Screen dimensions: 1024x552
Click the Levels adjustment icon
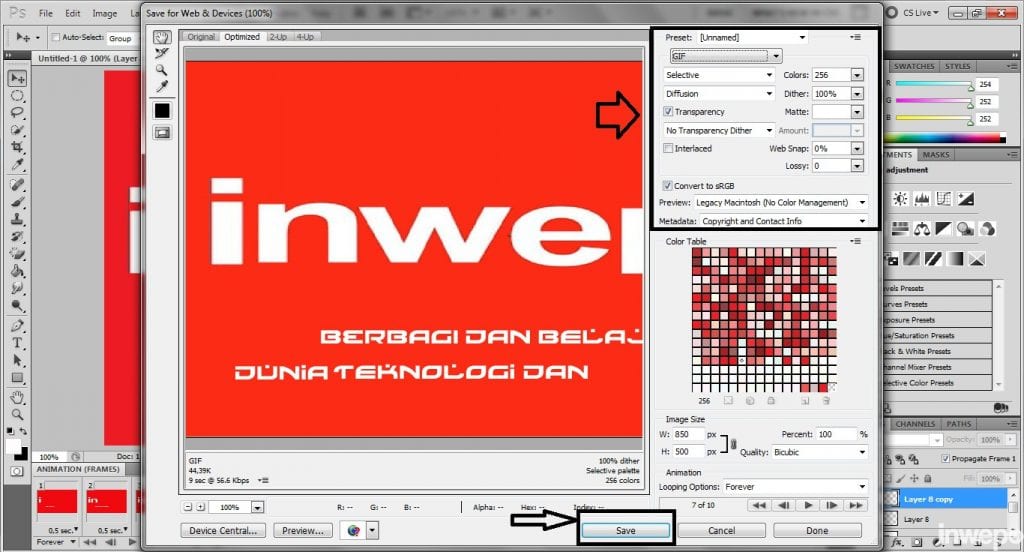pos(922,199)
